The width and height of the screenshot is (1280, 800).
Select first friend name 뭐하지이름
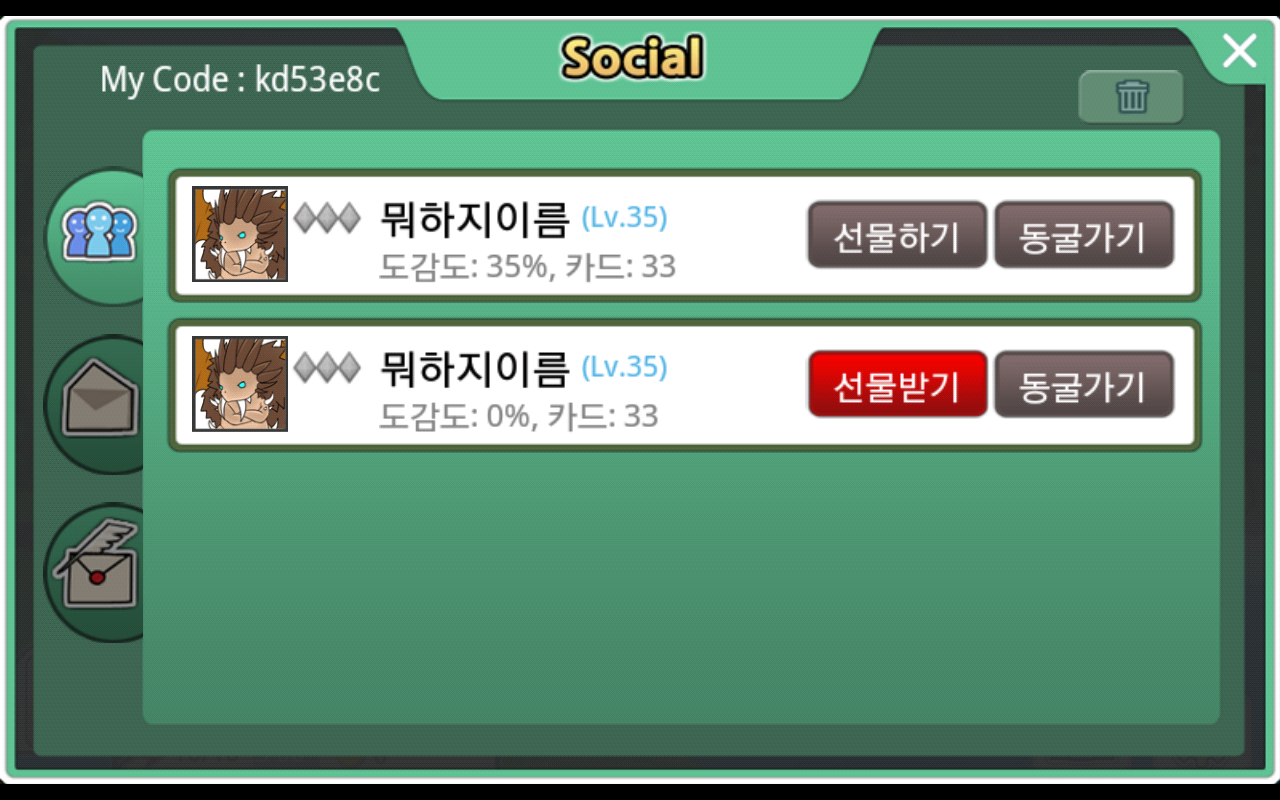point(474,219)
